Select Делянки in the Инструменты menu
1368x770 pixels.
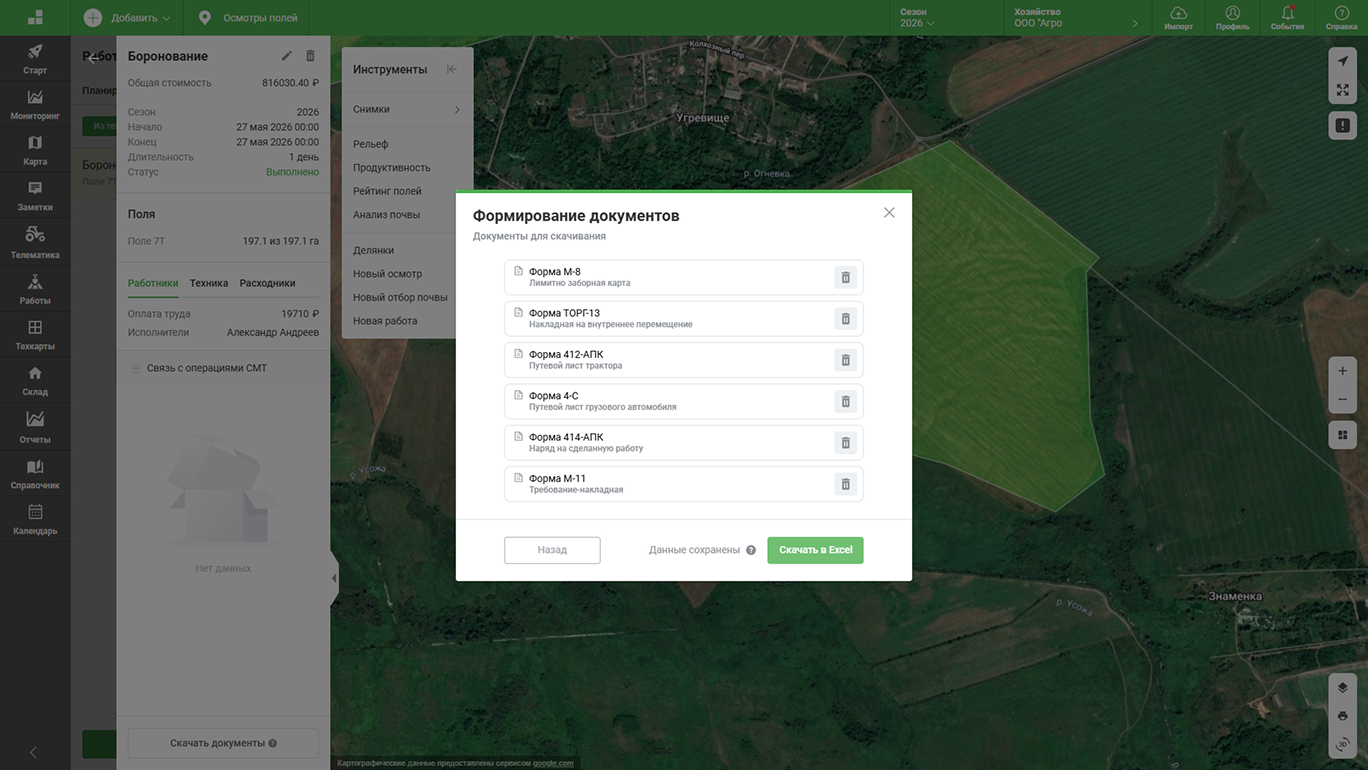[x=373, y=250]
